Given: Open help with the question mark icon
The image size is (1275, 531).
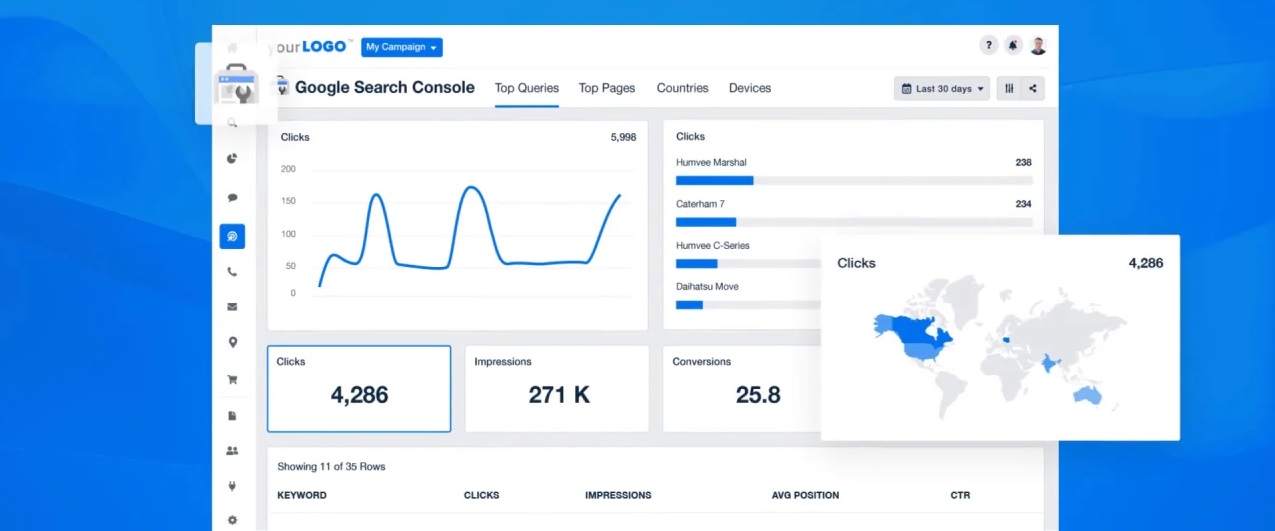Looking at the screenshot, I should pos(988,45).
